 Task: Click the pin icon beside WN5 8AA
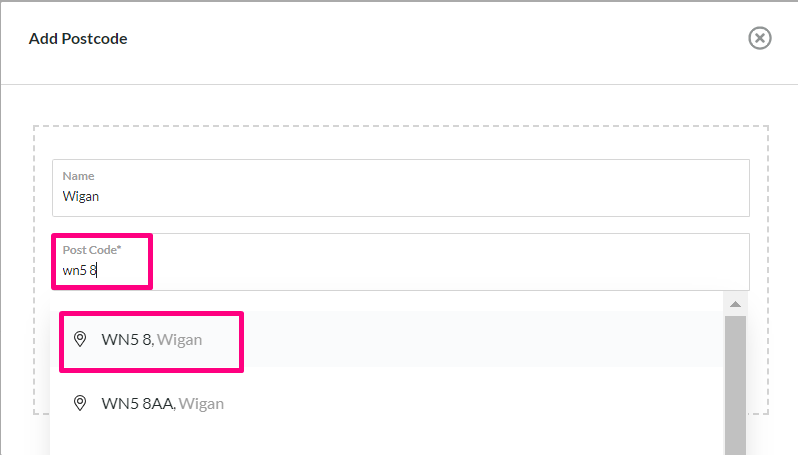point(80,403)
